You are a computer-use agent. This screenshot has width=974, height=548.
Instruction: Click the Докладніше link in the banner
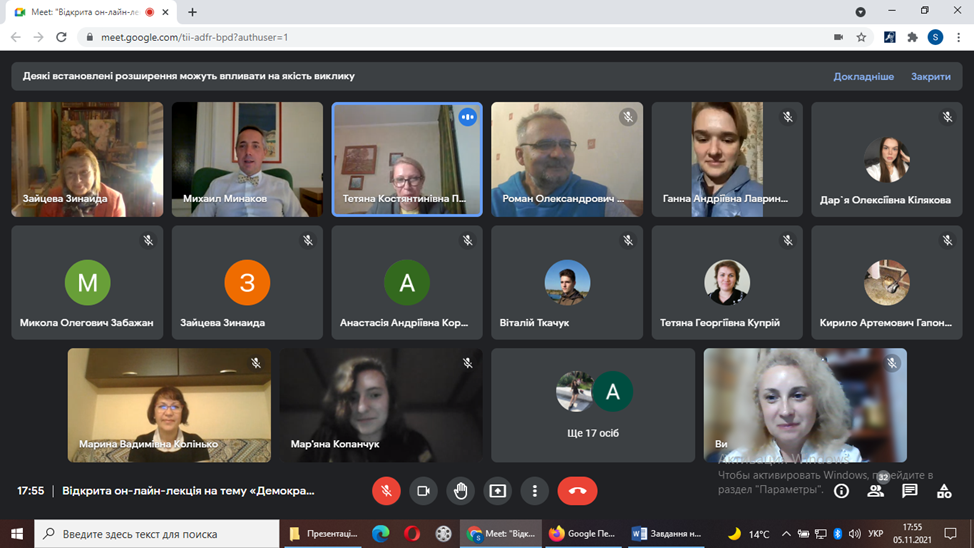pyautogui.click(x=863, y=76)
